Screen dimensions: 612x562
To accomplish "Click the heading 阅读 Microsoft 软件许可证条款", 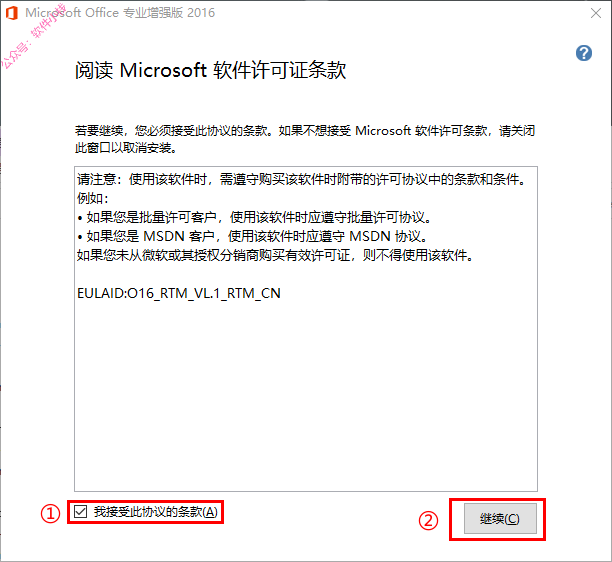I will pos(210,71).
